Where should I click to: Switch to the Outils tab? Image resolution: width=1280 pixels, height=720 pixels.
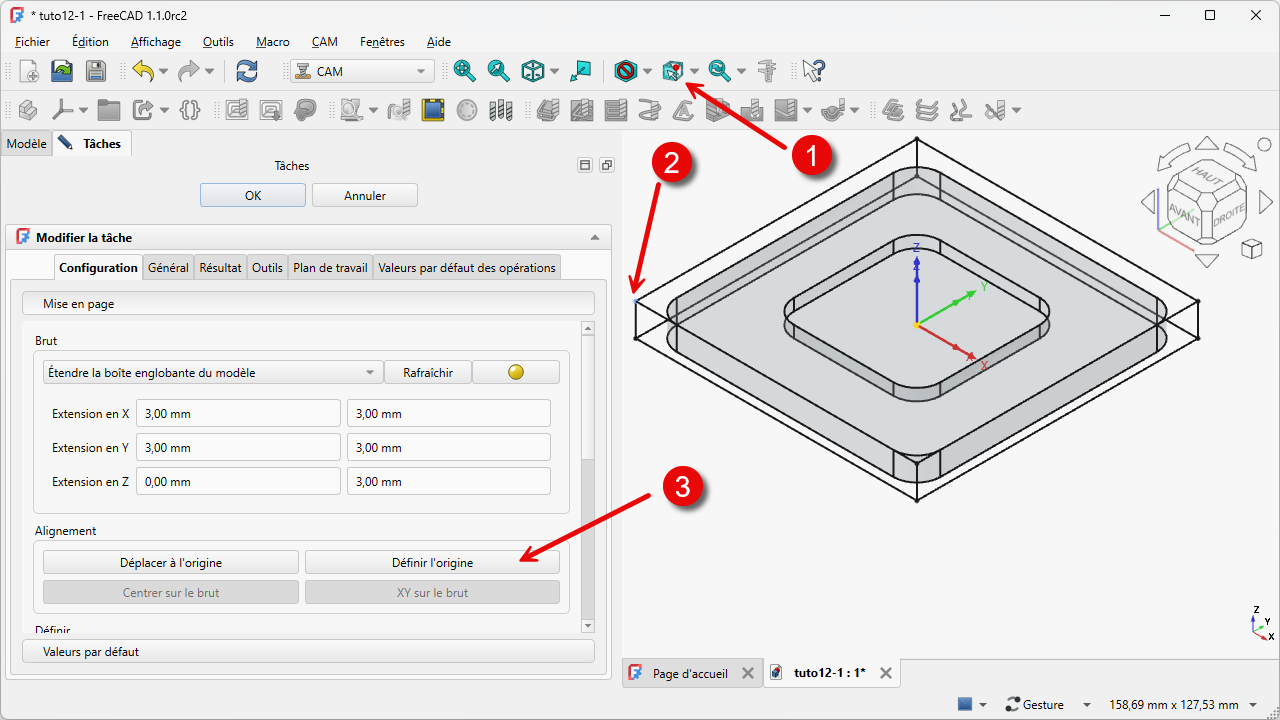(x=267, y=267)
